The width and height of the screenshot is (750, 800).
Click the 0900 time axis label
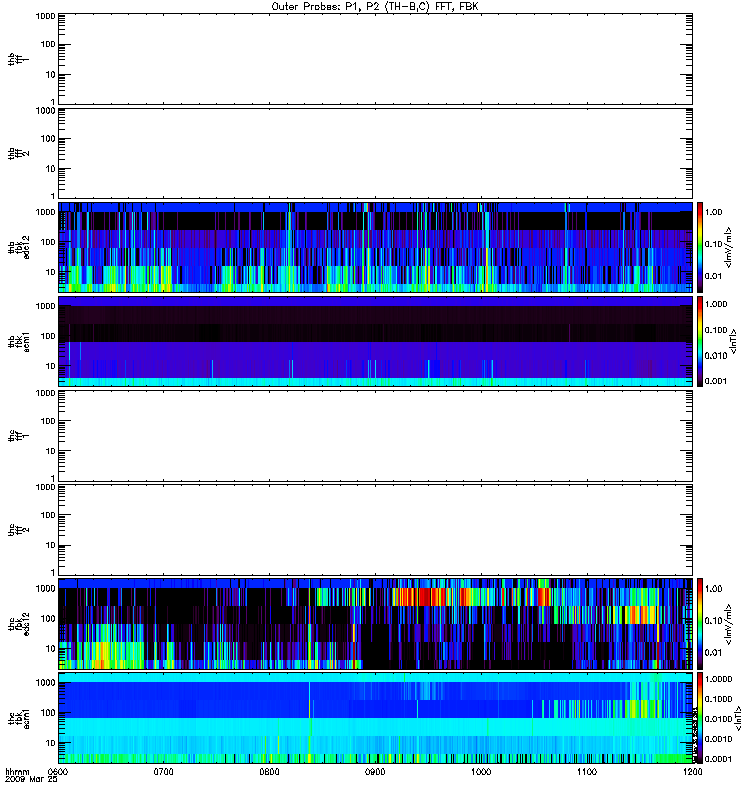pos(375,772)
